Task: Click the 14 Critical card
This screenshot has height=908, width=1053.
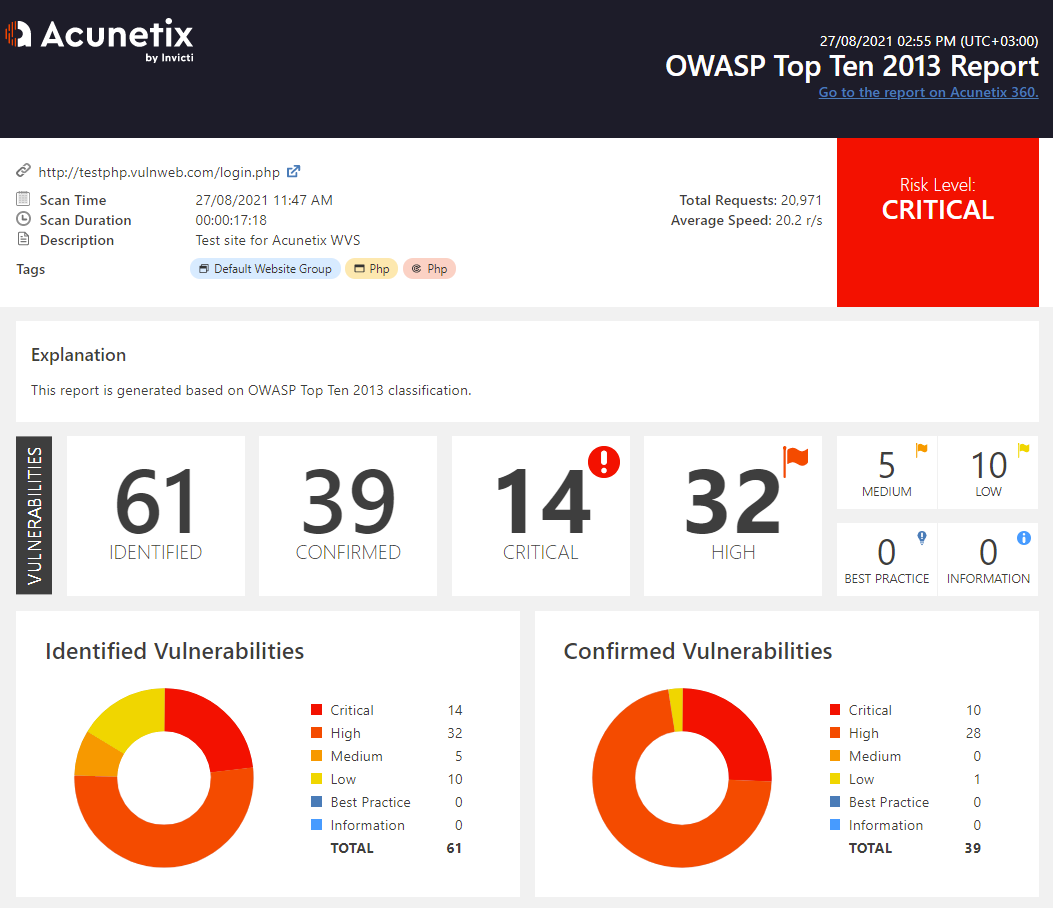Action: click(541, 516)
